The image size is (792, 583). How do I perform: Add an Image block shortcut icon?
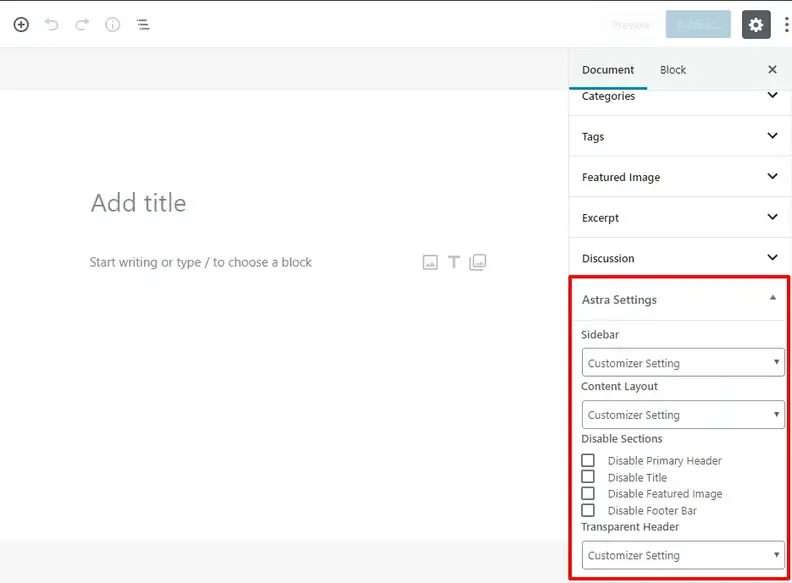pos(430,262)
